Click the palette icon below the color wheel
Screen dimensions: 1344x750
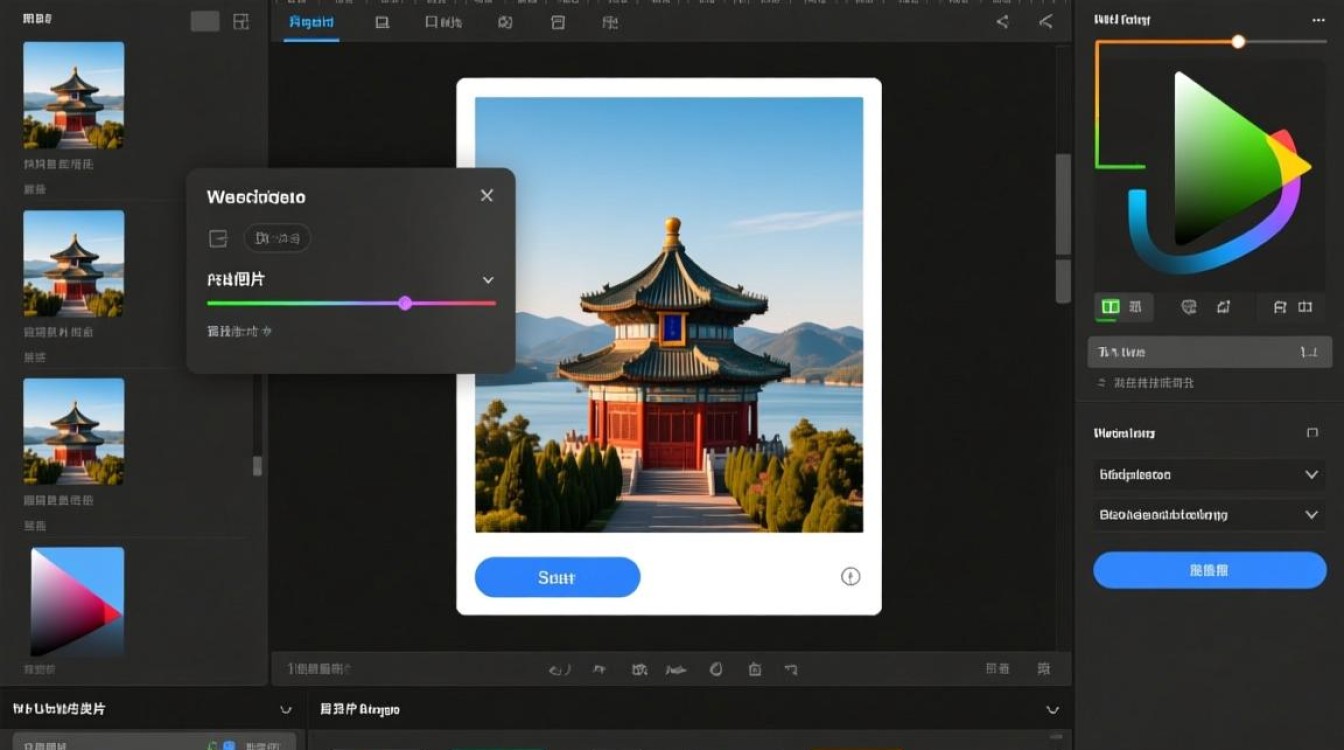(x=1189, y=307)
